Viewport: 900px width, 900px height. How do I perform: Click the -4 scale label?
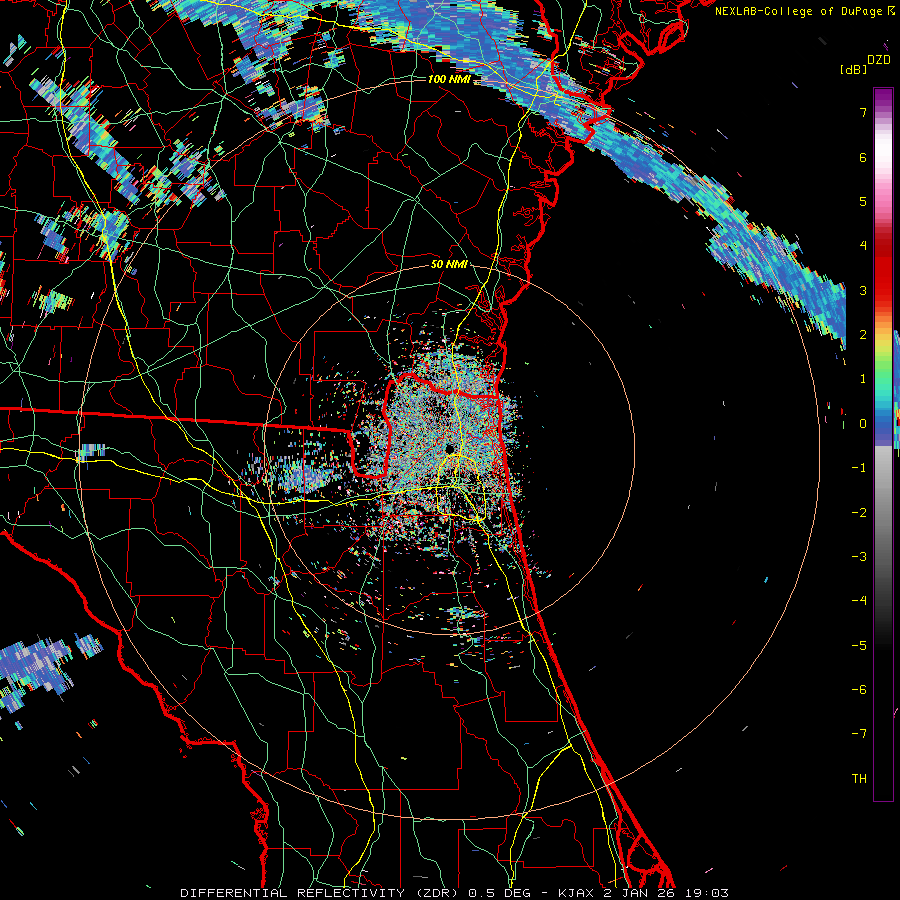point(859,601)
